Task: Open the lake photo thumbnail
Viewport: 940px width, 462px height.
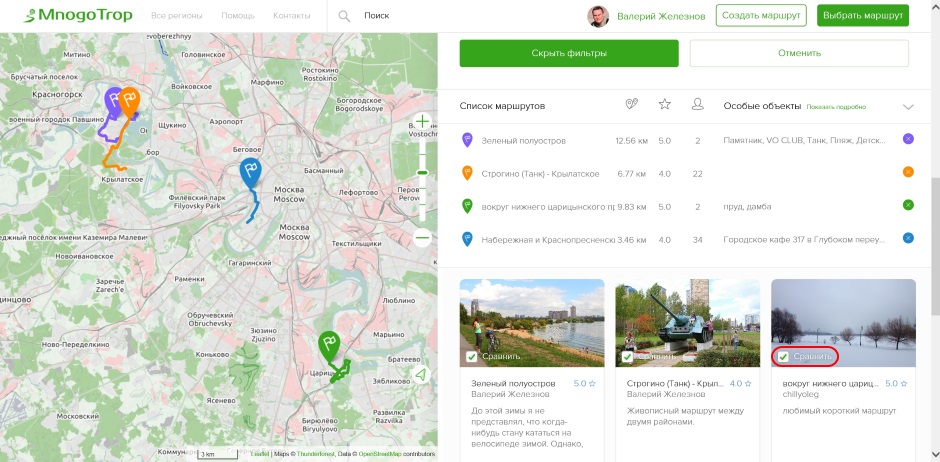Action: [x=532, y=323]
